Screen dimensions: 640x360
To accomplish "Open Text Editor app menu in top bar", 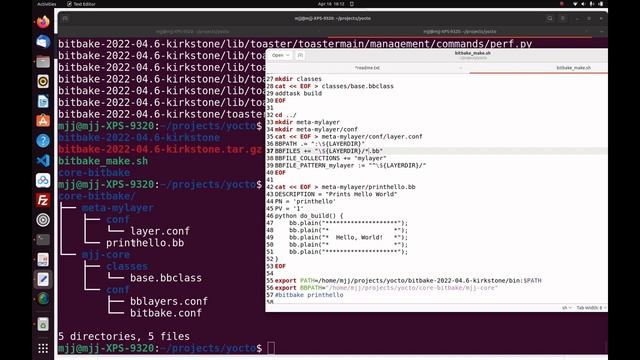I will (81, 4).
